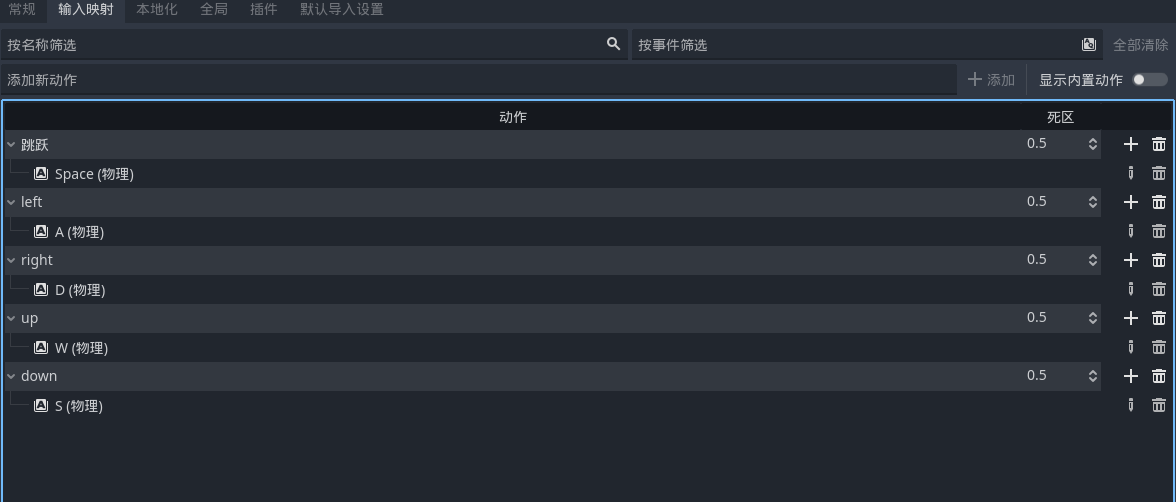Toggle the 显示内置动作 switch
Viewport: 1176px width, 502px height.
tap(1150, 80)
